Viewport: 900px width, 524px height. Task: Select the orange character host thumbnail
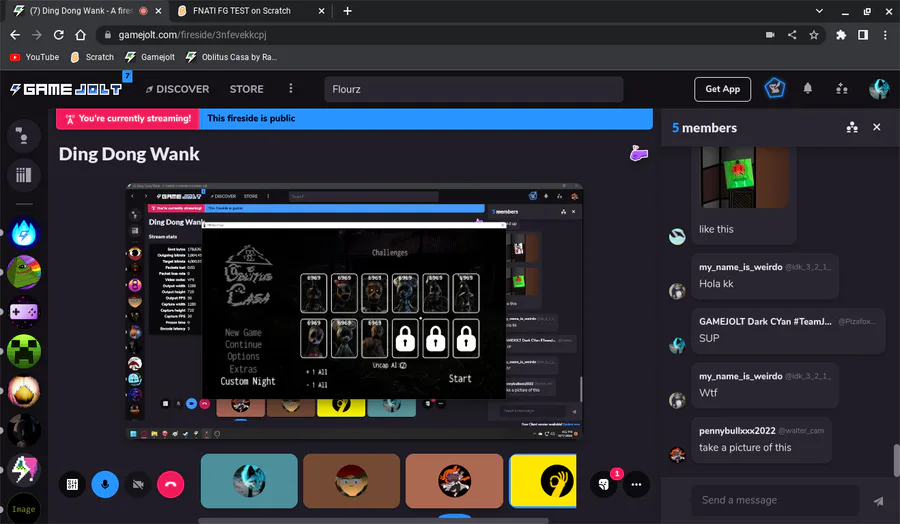pyautogui.click(x=454, y=481)
